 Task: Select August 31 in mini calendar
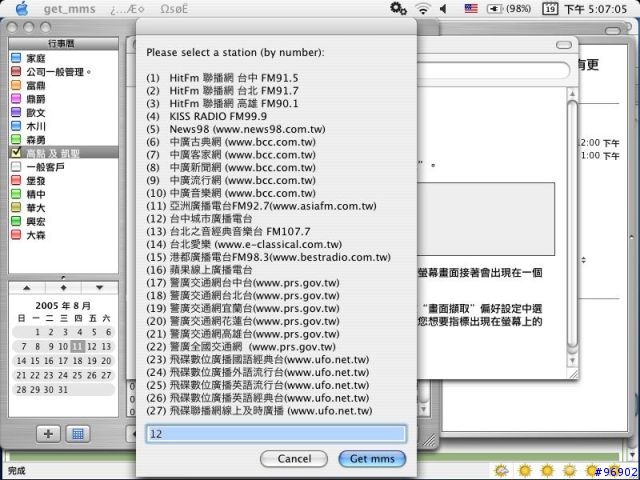click(63, 390)
